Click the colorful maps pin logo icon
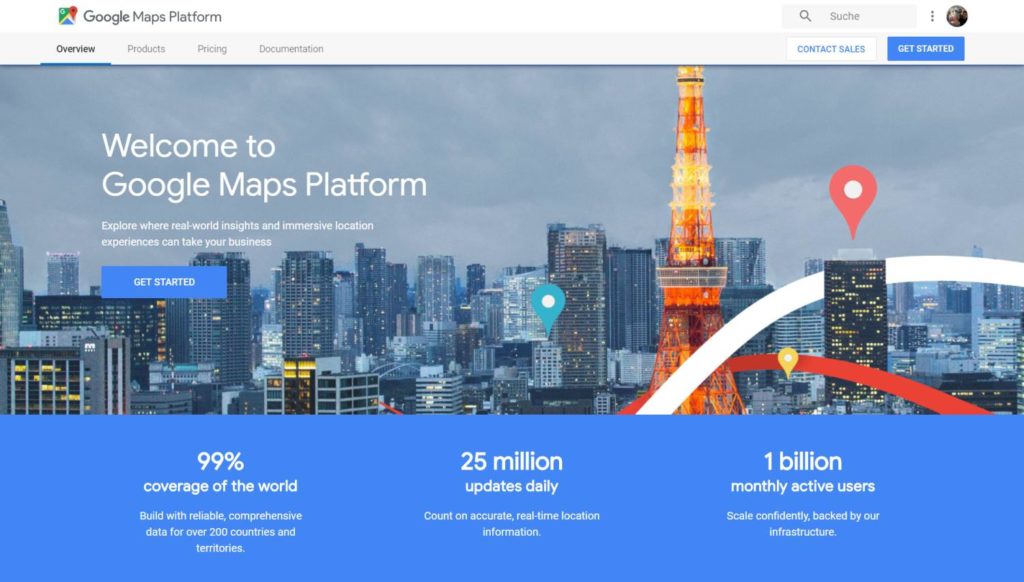 pos(65,15)
